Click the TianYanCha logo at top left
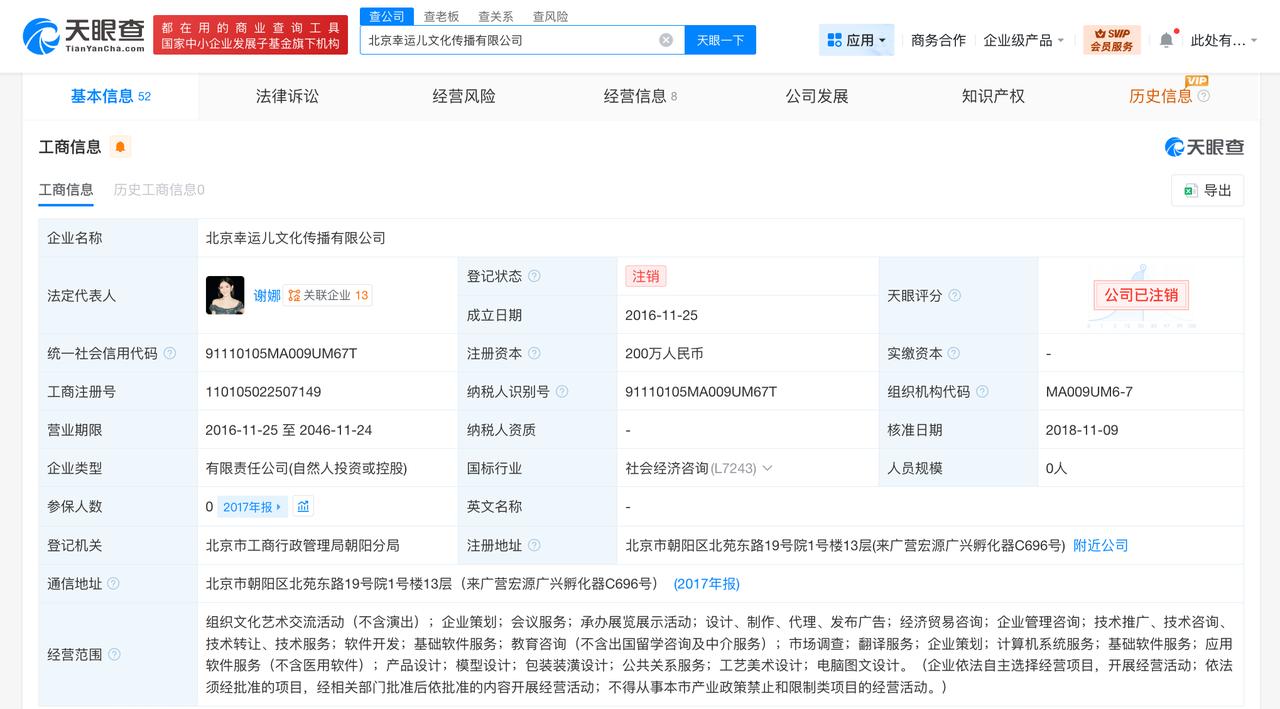Image resolution: width=1280 pixels, height=709 pixels. [84, 35]
